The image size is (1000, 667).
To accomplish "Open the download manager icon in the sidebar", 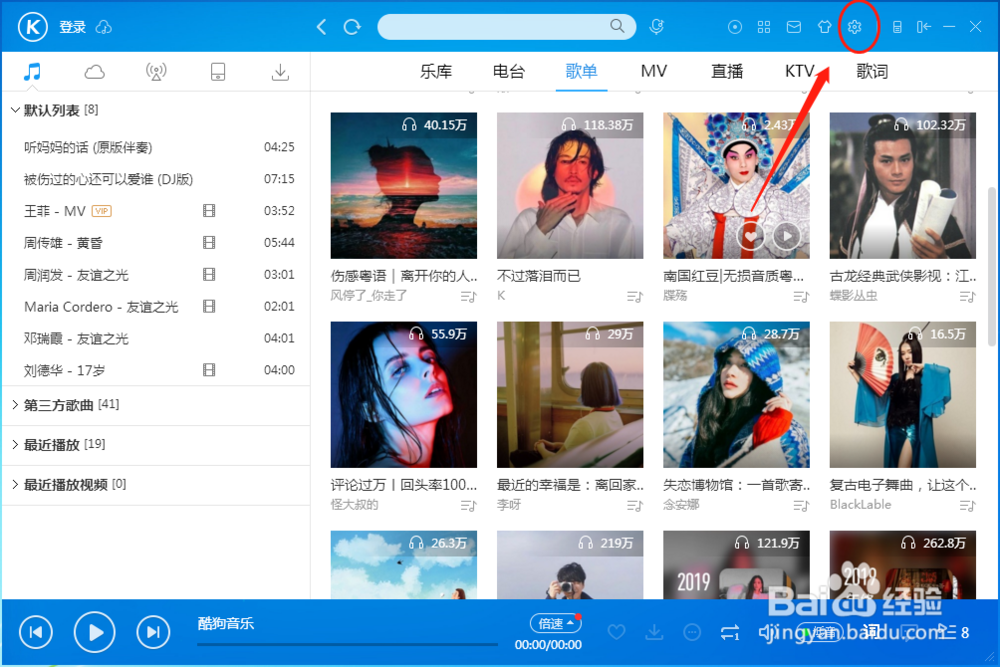I will click(280, 71).
